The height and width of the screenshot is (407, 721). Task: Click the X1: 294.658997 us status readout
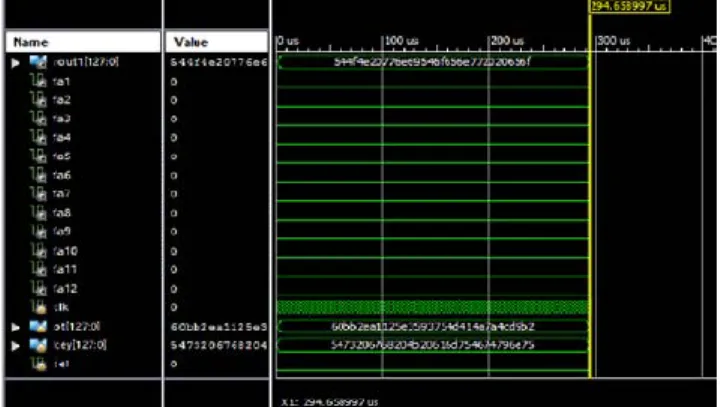(x=330, y=402)
